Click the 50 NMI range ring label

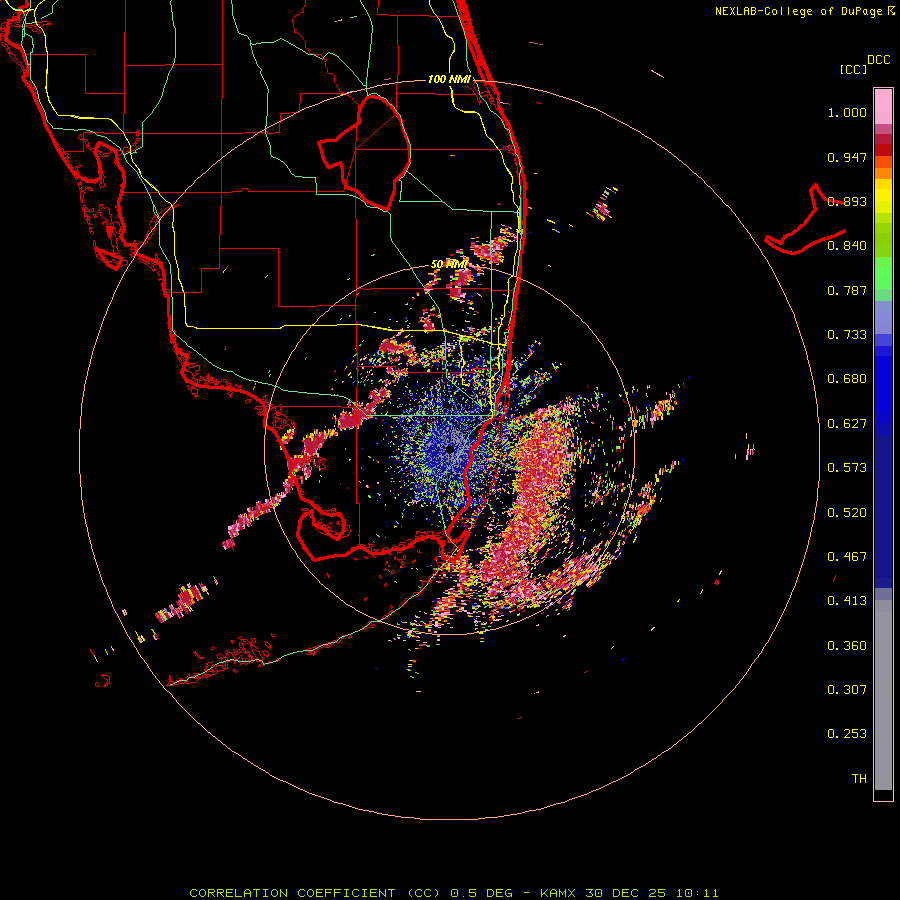[x=449, y=264]
